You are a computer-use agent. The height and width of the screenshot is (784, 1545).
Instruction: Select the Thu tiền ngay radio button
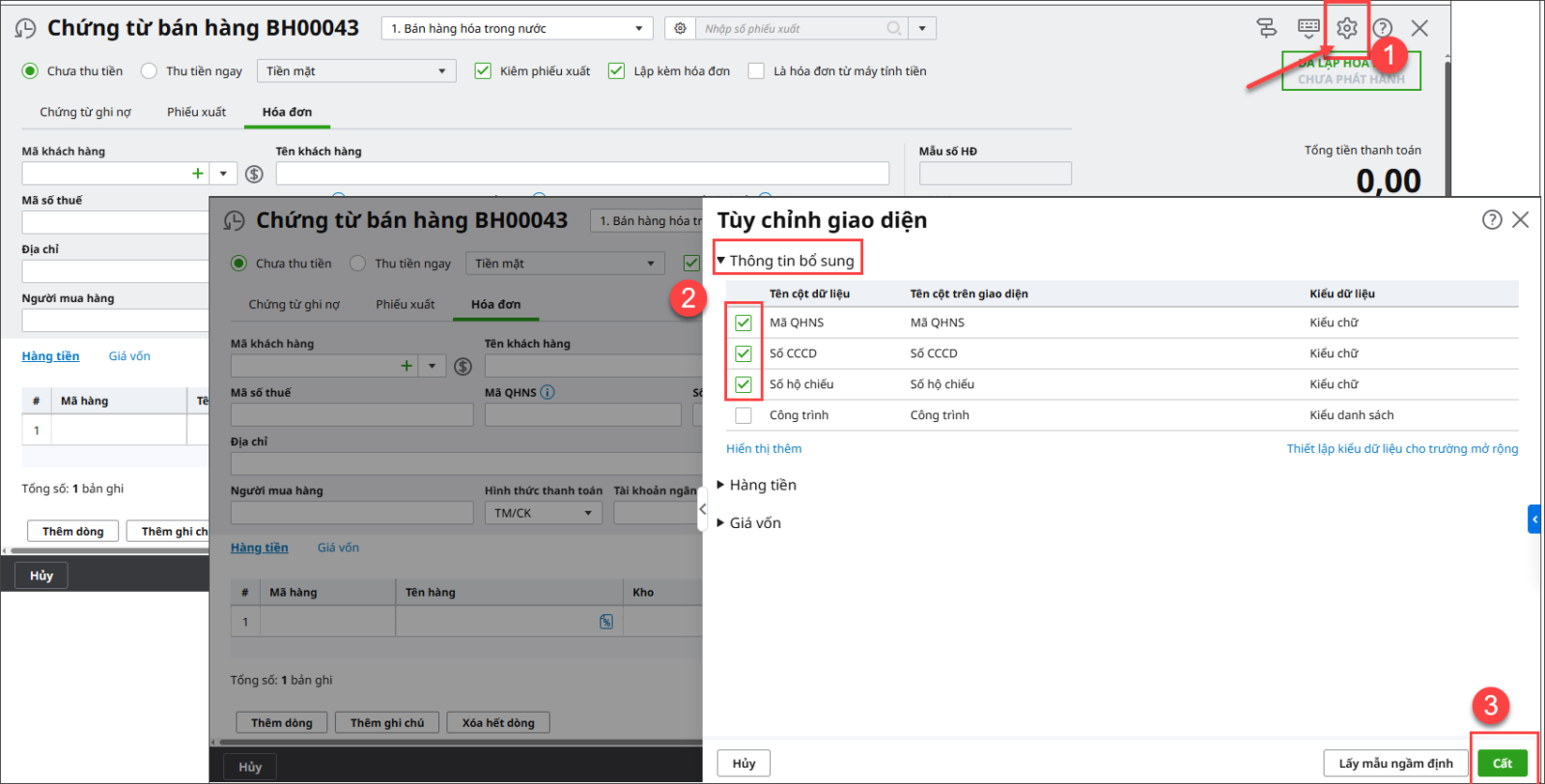point(149,71)
